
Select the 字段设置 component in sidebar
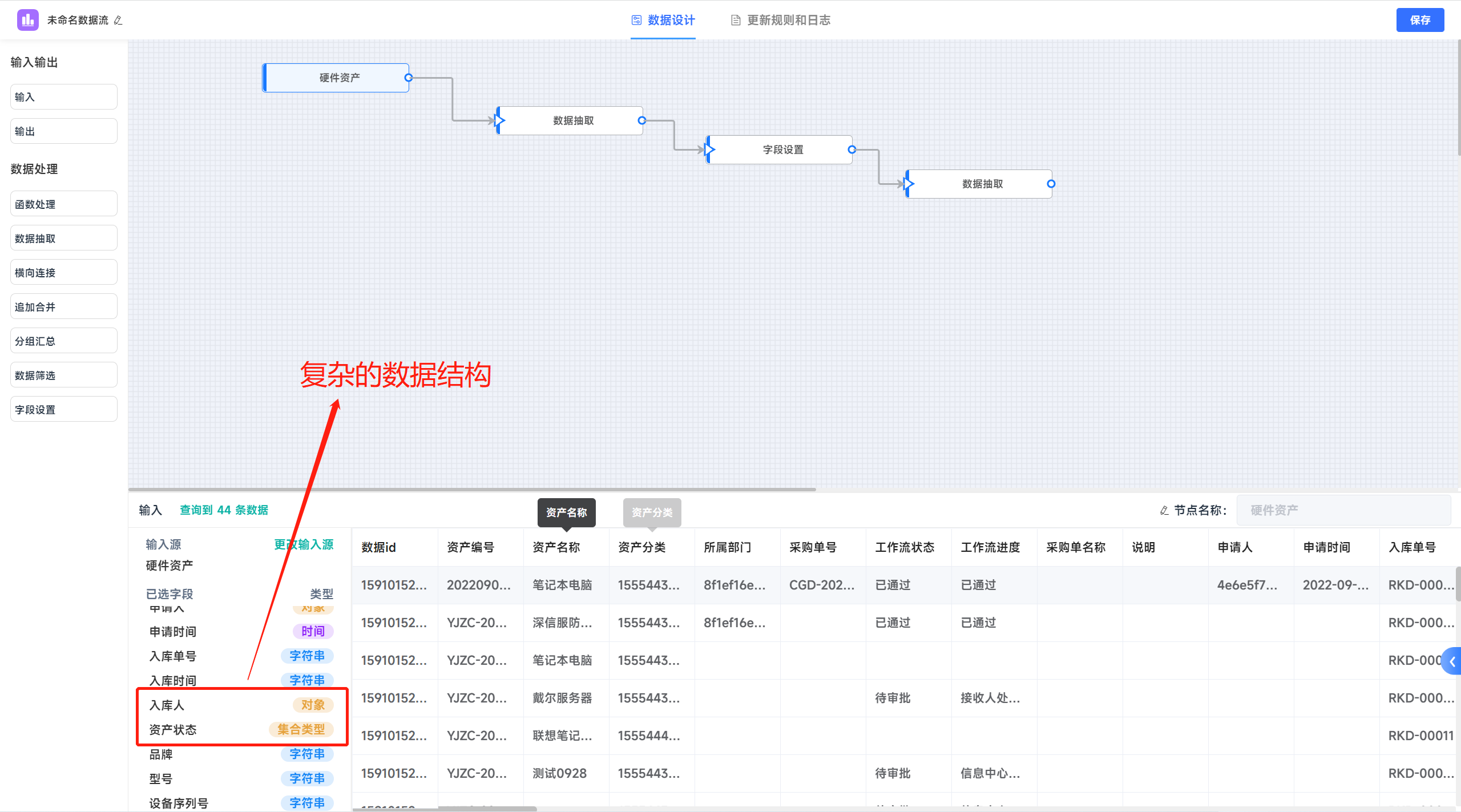click(64, 409)
